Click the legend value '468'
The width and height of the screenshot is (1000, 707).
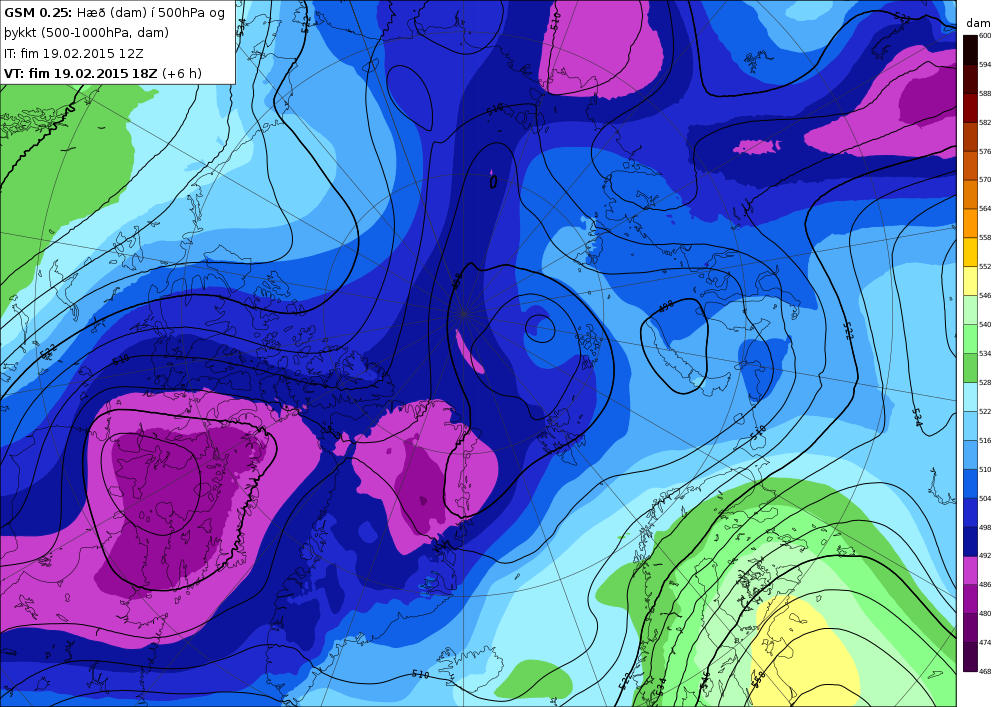tap(985, 671)
